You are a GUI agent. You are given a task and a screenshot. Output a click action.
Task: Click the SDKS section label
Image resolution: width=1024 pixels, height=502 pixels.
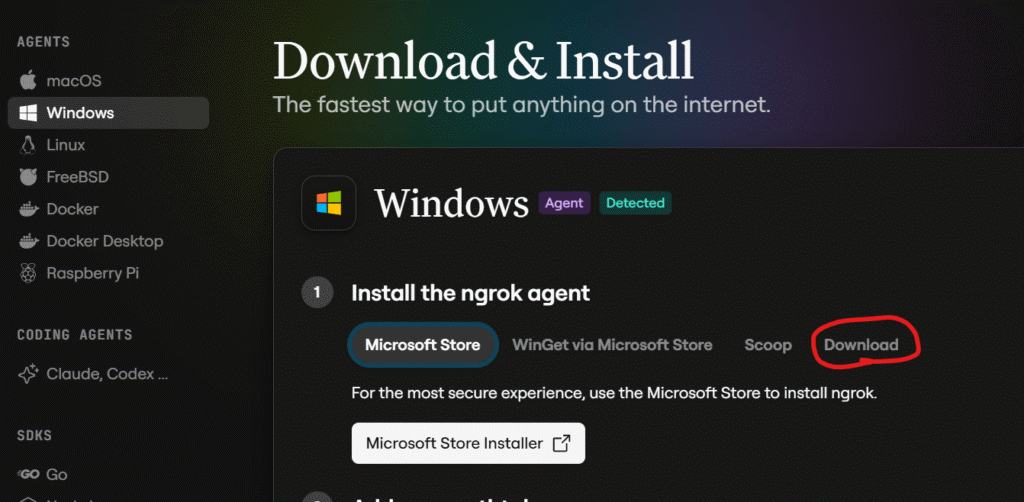point(35,435)
